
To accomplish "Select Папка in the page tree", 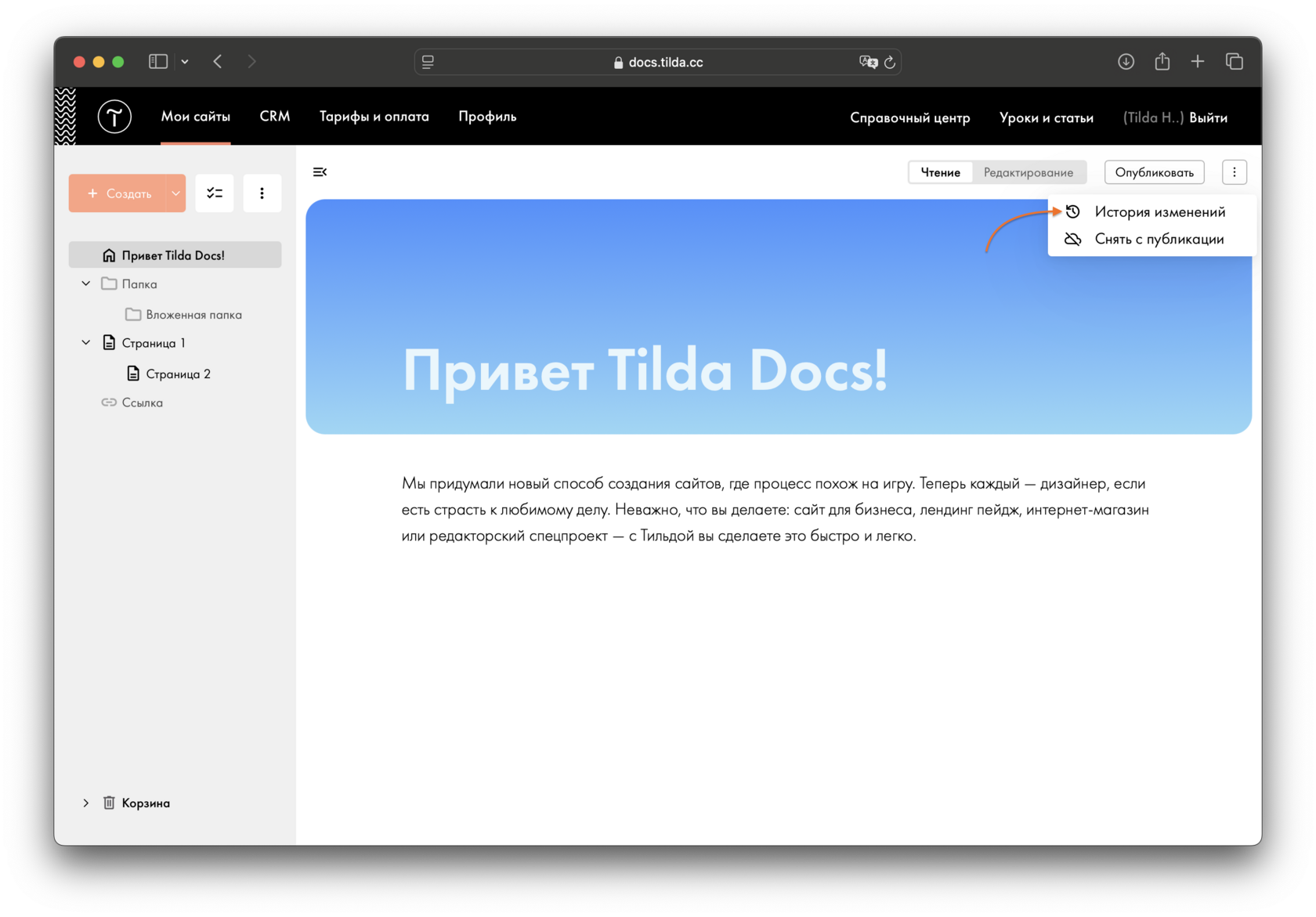I will tap(139, 283).
